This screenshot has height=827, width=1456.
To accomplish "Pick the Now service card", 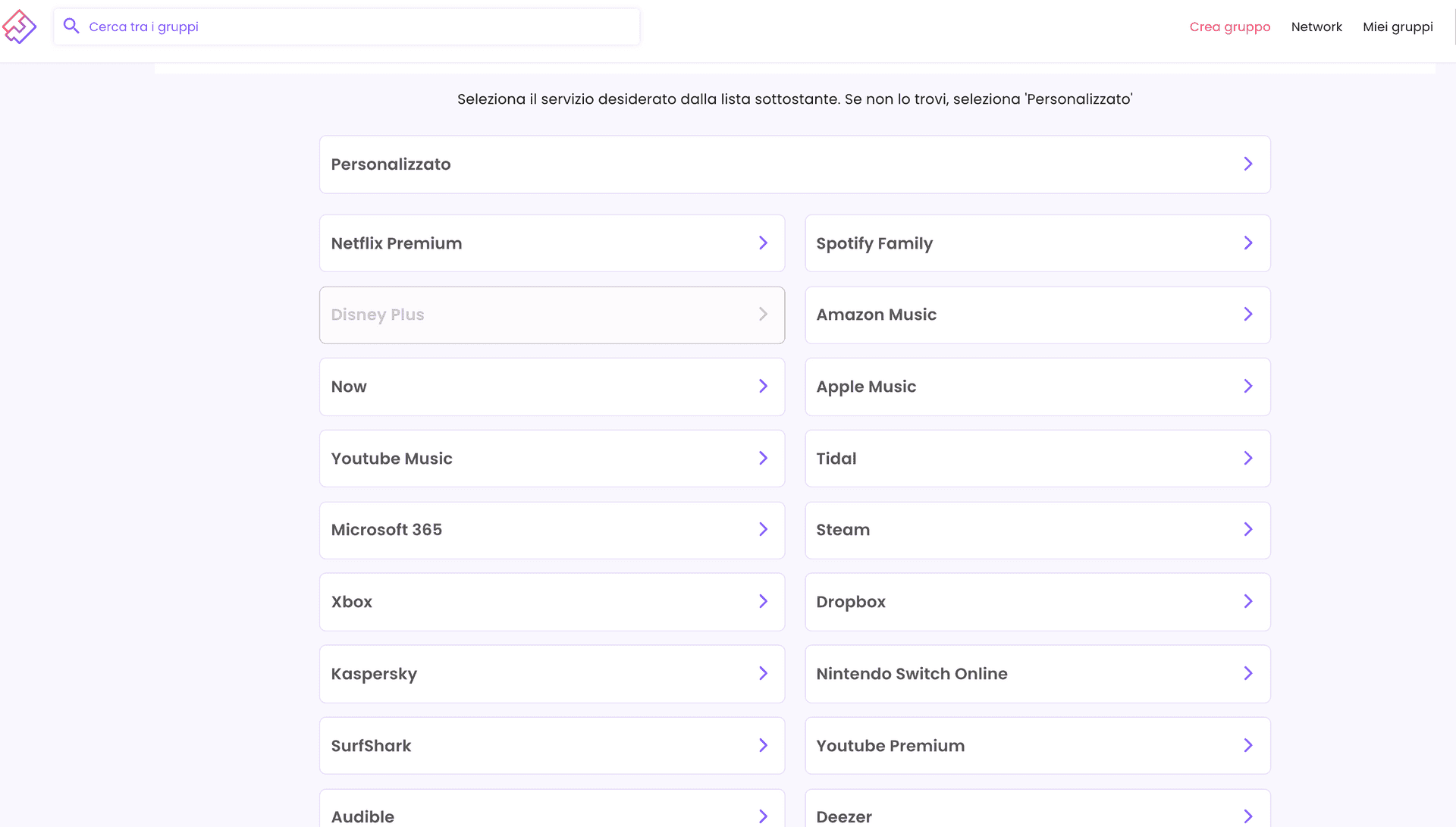I will click(x=552, y=387).
